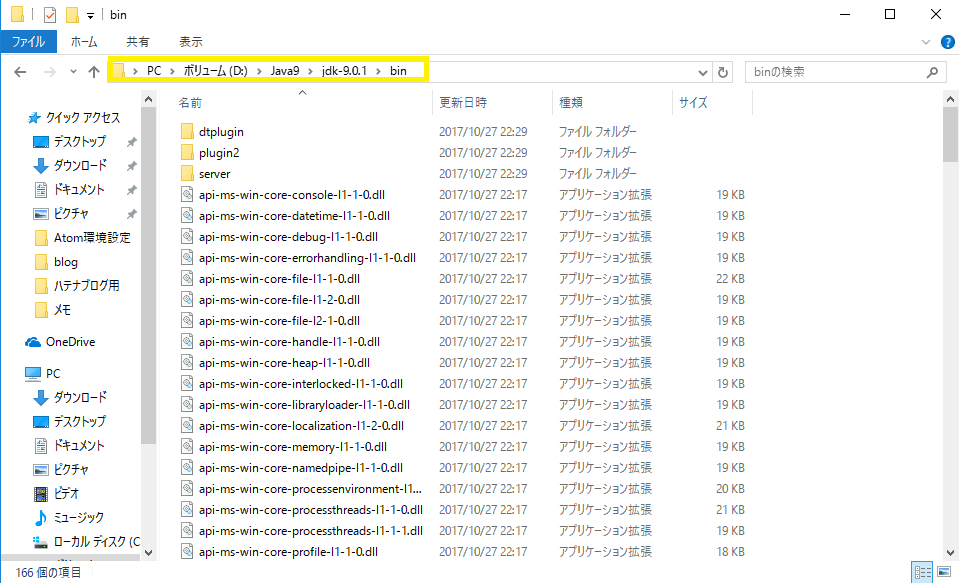Open ローカル ディスク (C drive in sidebar
This screenshot has height=583, width=959.
click(x=97, y=541)
